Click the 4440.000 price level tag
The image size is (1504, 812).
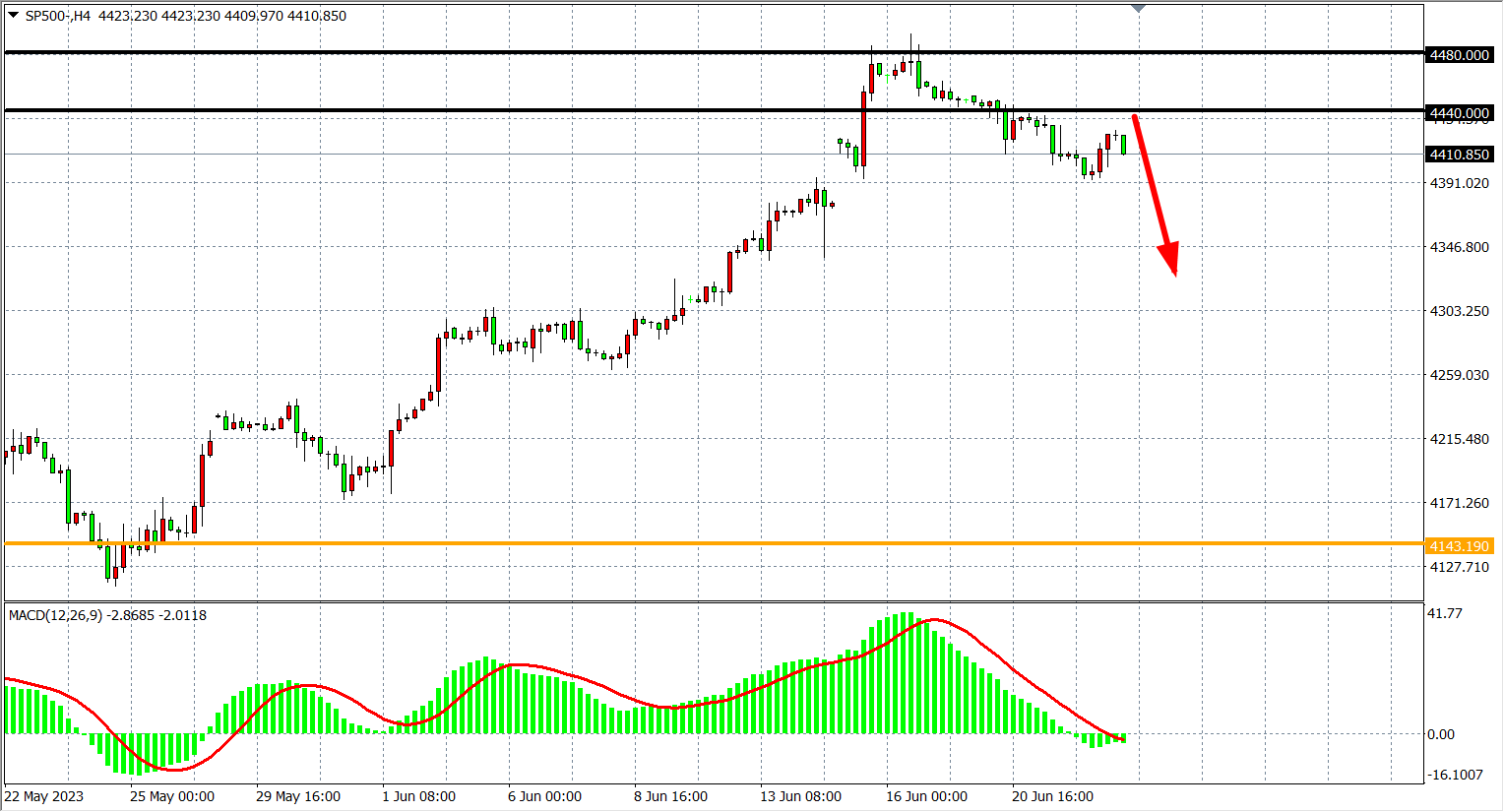(x=1459, y=113)
